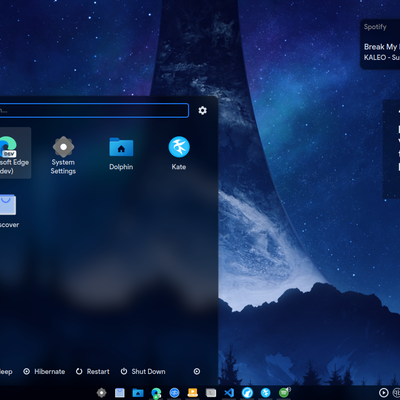Open Kate editor from the launcher grid
Image resolution: width=400 pixels, height=400 pixels.
(179, 153)
